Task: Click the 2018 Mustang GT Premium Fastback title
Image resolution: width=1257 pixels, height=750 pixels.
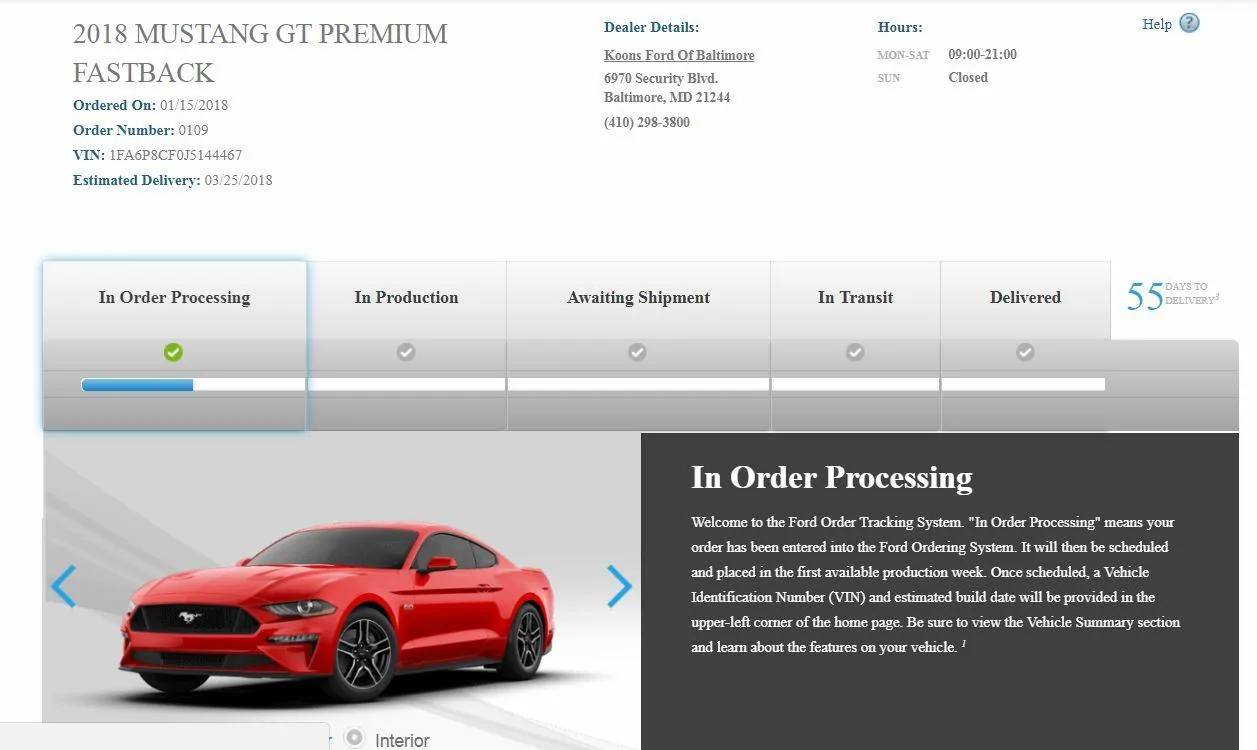Action: (x=260, y=53)
